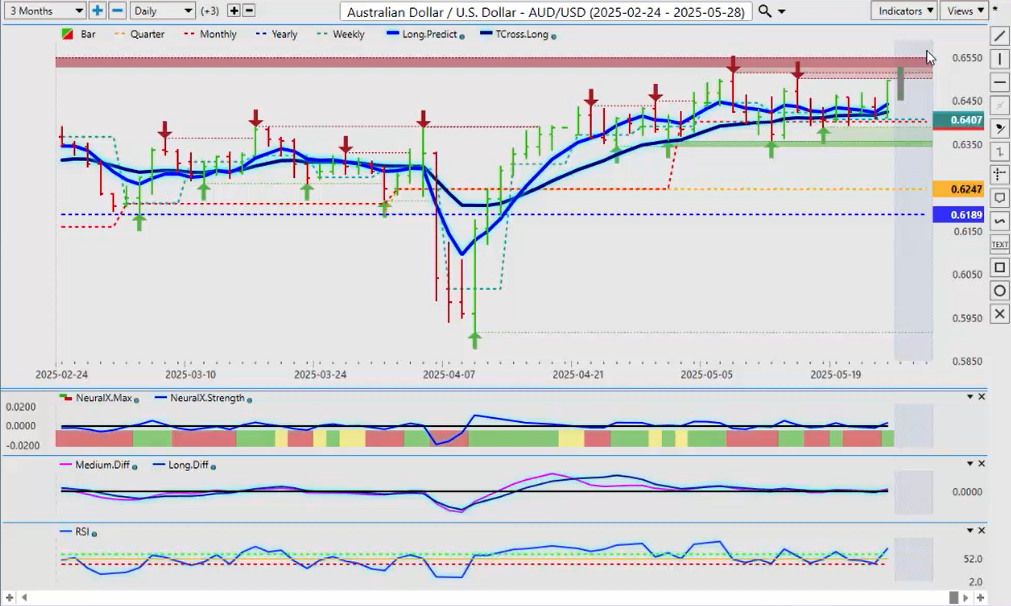Image resolution: width=1011 pixels, height=606 pixels.
Task: Select the diagonal trend line drawing tool
Action: (x=999, y=36)
